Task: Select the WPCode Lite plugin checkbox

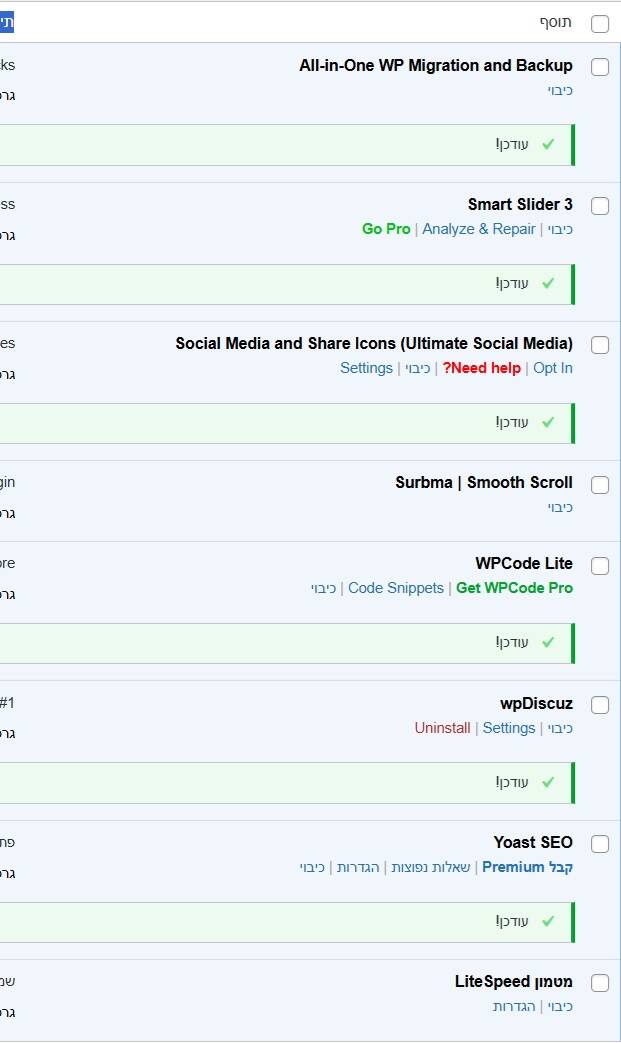Action: pos(600,566)
